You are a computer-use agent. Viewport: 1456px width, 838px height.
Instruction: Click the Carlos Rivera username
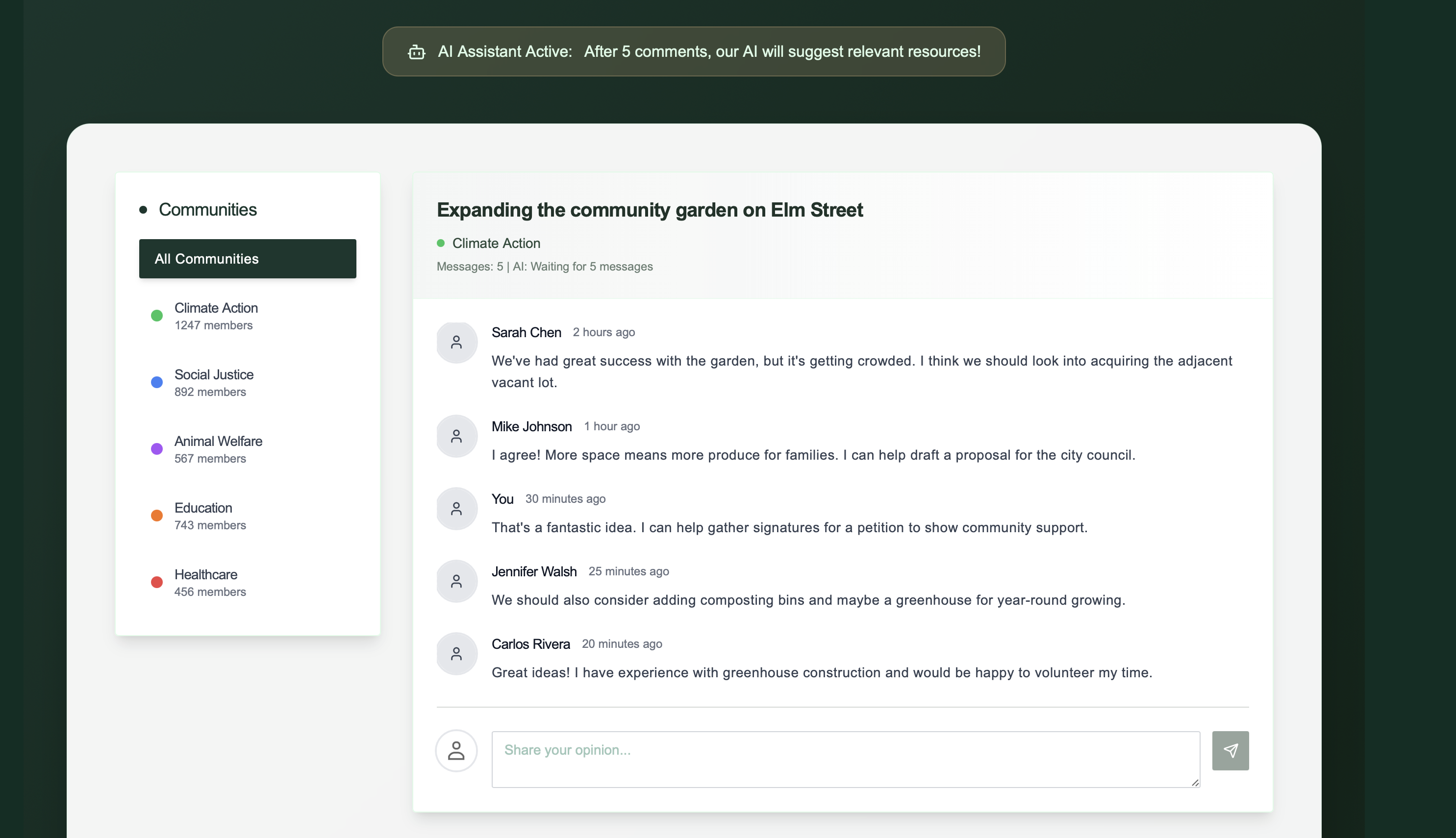(x=530, y=644)
